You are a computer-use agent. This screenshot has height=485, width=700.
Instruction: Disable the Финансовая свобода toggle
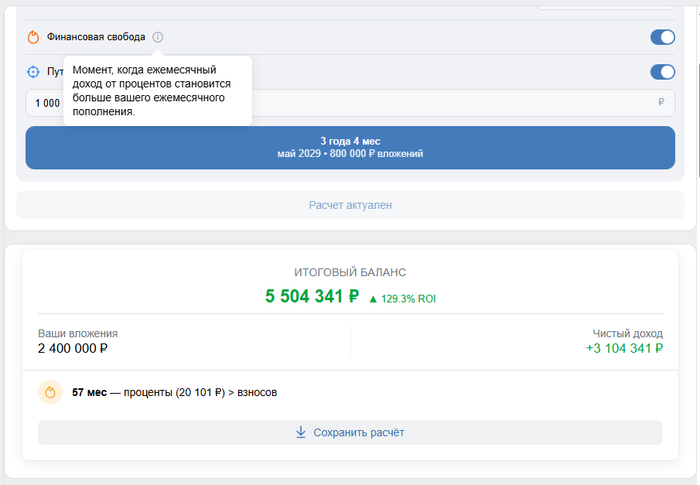point(662,37)
